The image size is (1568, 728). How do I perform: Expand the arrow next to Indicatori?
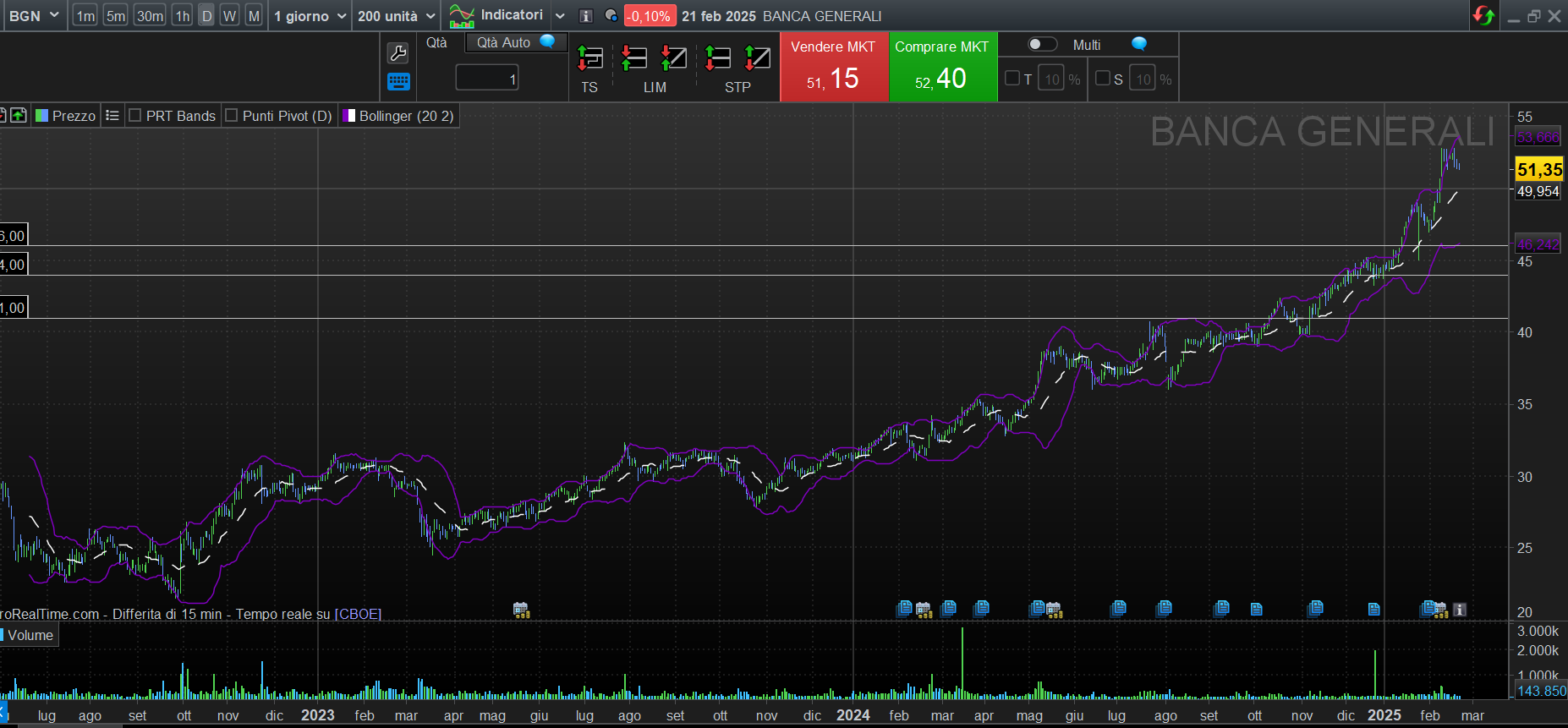pos(560,16)
